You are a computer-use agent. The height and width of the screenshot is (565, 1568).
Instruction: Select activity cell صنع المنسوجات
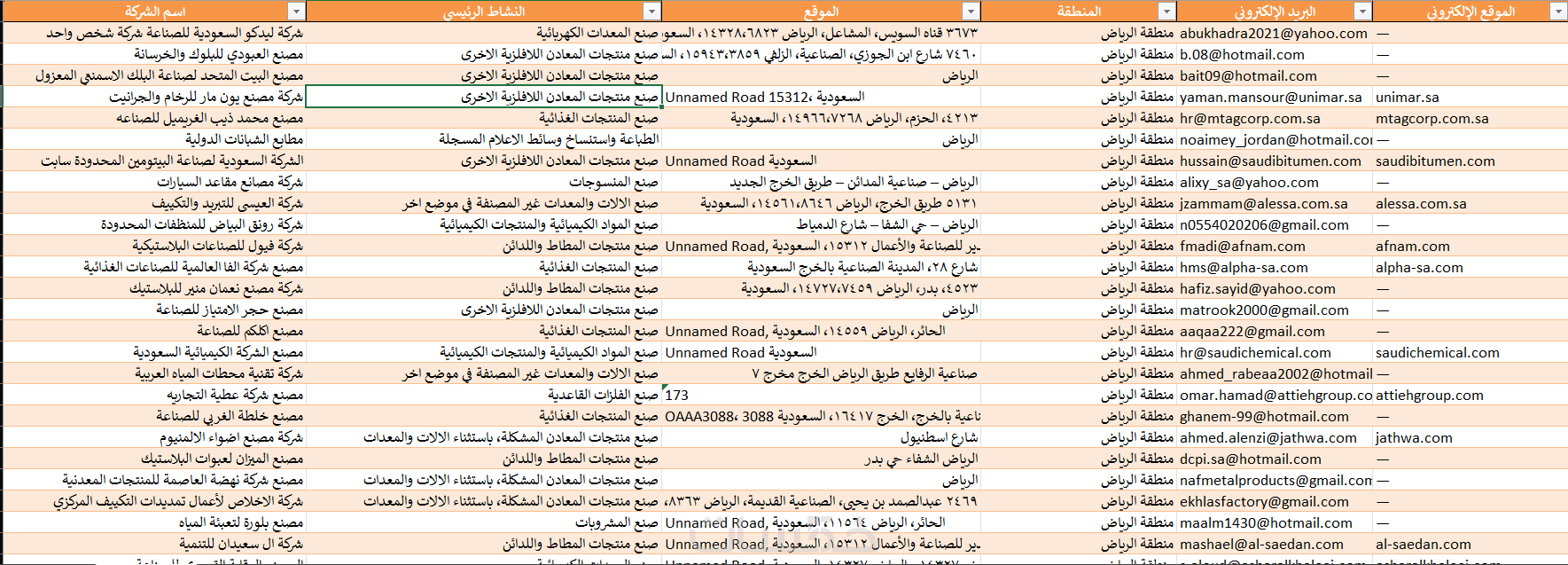(484, 182)
